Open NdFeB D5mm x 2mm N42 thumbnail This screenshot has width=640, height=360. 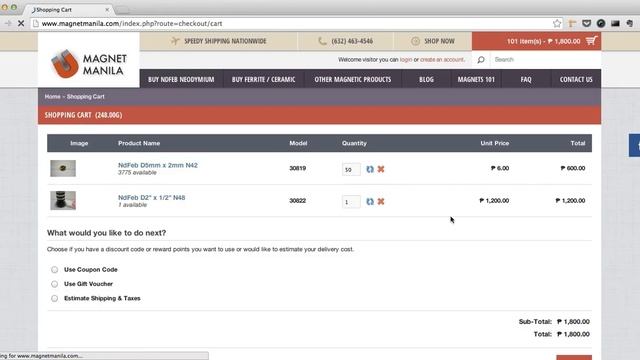pyautogui.click(x=63, y=168)
